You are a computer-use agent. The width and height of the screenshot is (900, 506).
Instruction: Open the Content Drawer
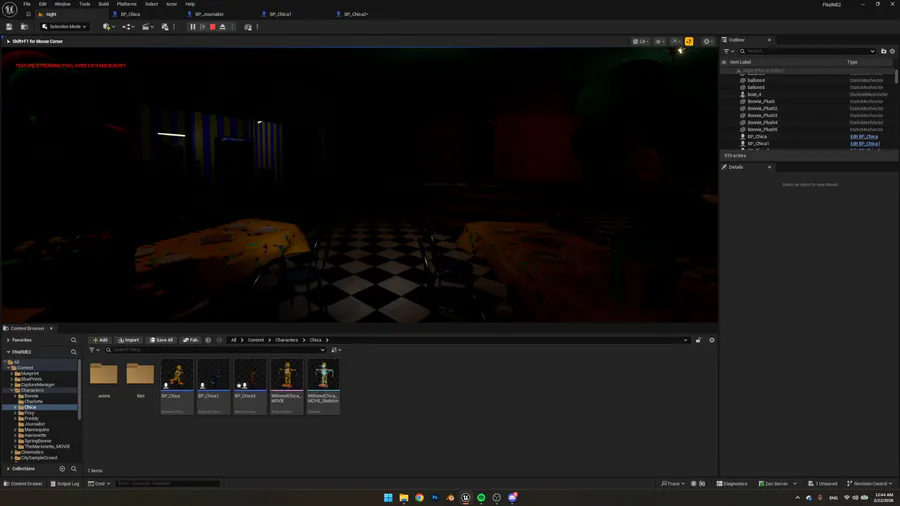23,484
